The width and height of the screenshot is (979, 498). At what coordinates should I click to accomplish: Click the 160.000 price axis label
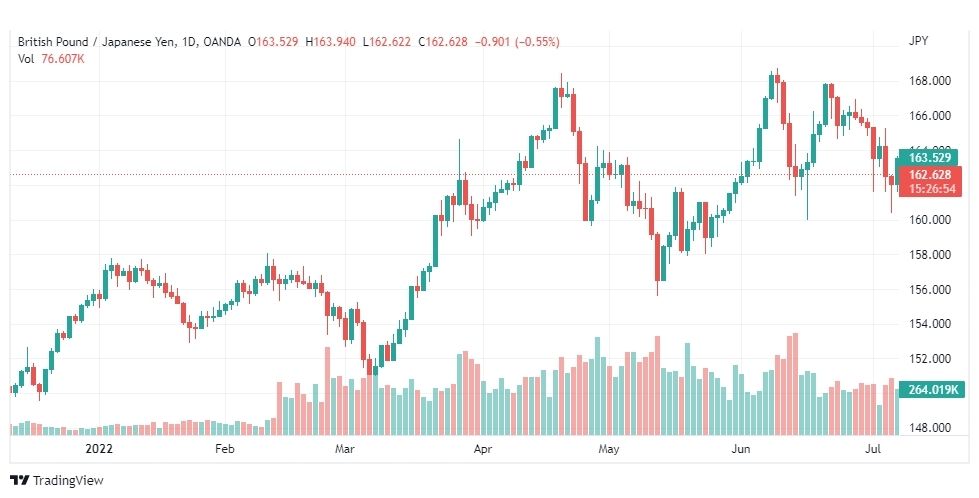(x=930, y=220)
